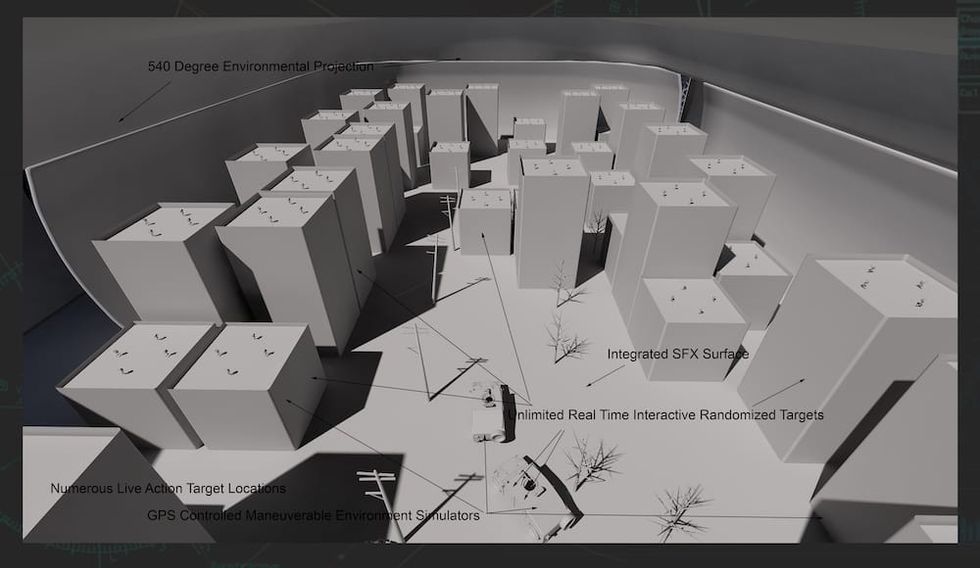The width and height of the screenshot is (980, 568).
Task: Click 'Unlimited Real Time Interactive Randomized Targets' label
Action: coord(665,414)
